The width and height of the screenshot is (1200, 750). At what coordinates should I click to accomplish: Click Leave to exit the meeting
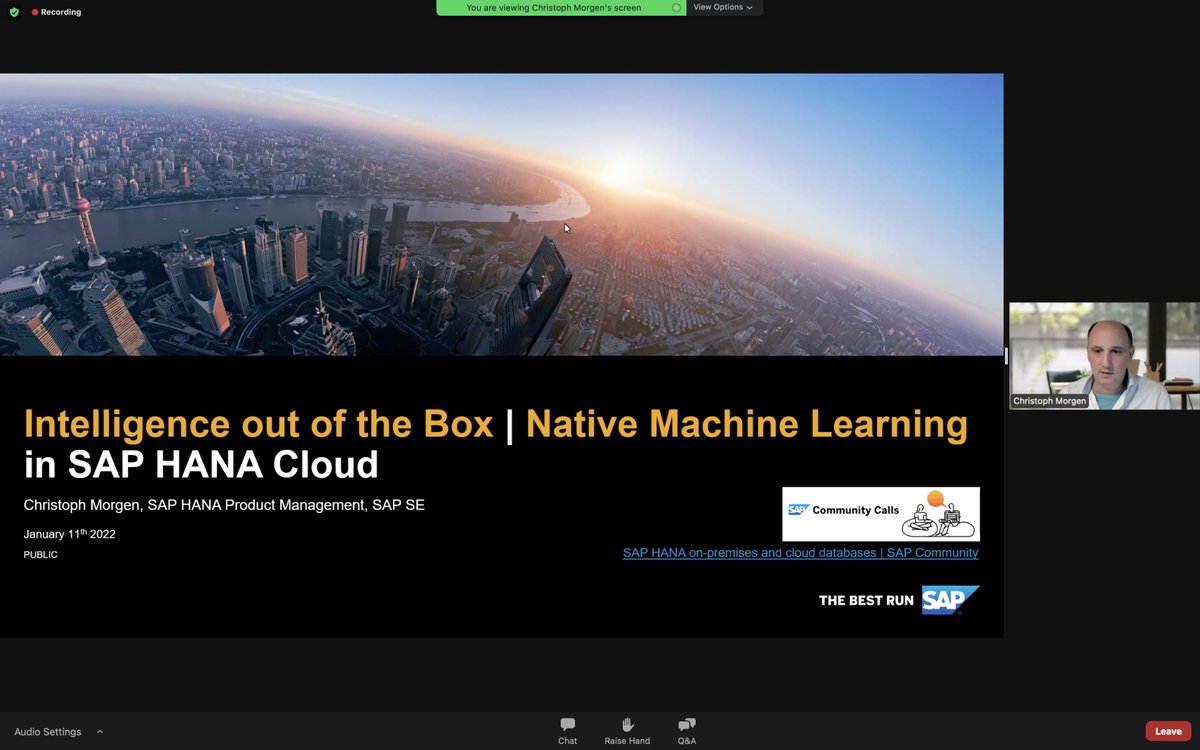coord(1167,731)
